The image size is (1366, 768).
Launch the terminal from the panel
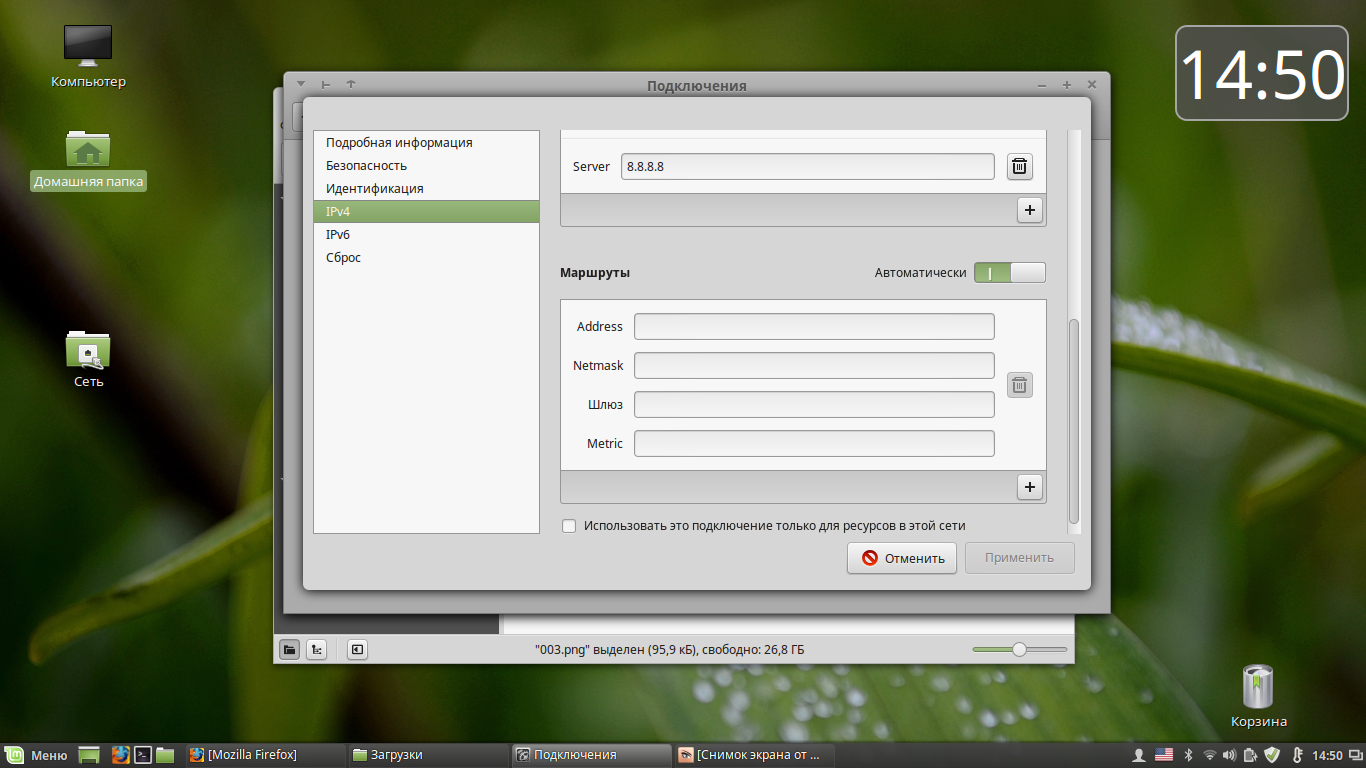tap(143, 755)
